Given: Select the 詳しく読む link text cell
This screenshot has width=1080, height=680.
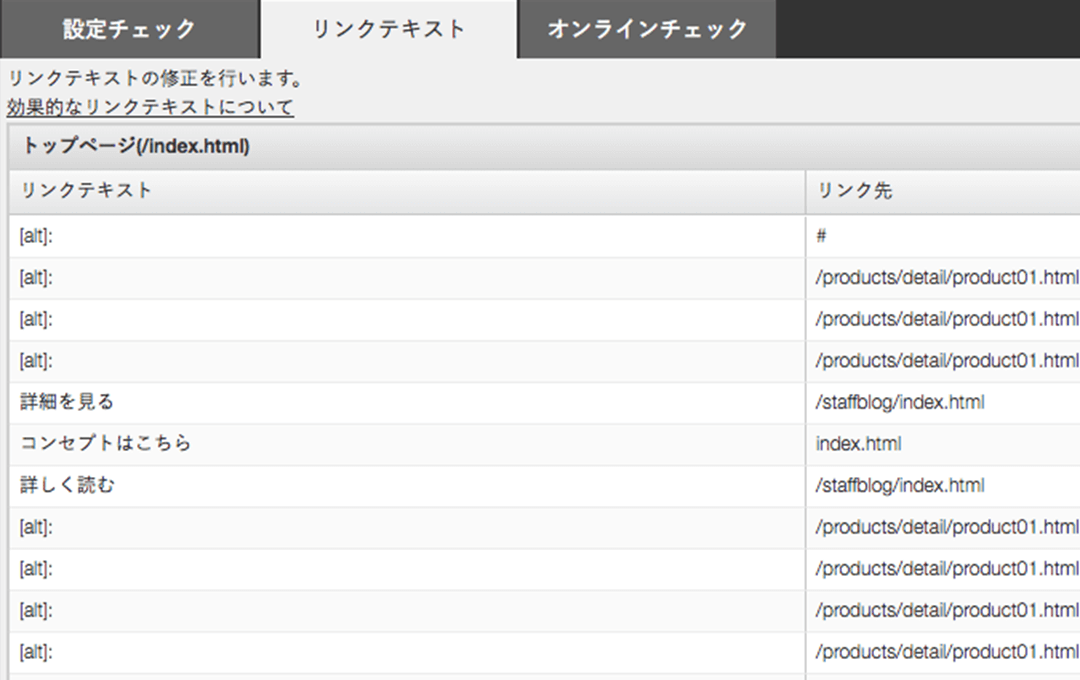Looking at the screenshot, I should (x=407, y=486).
